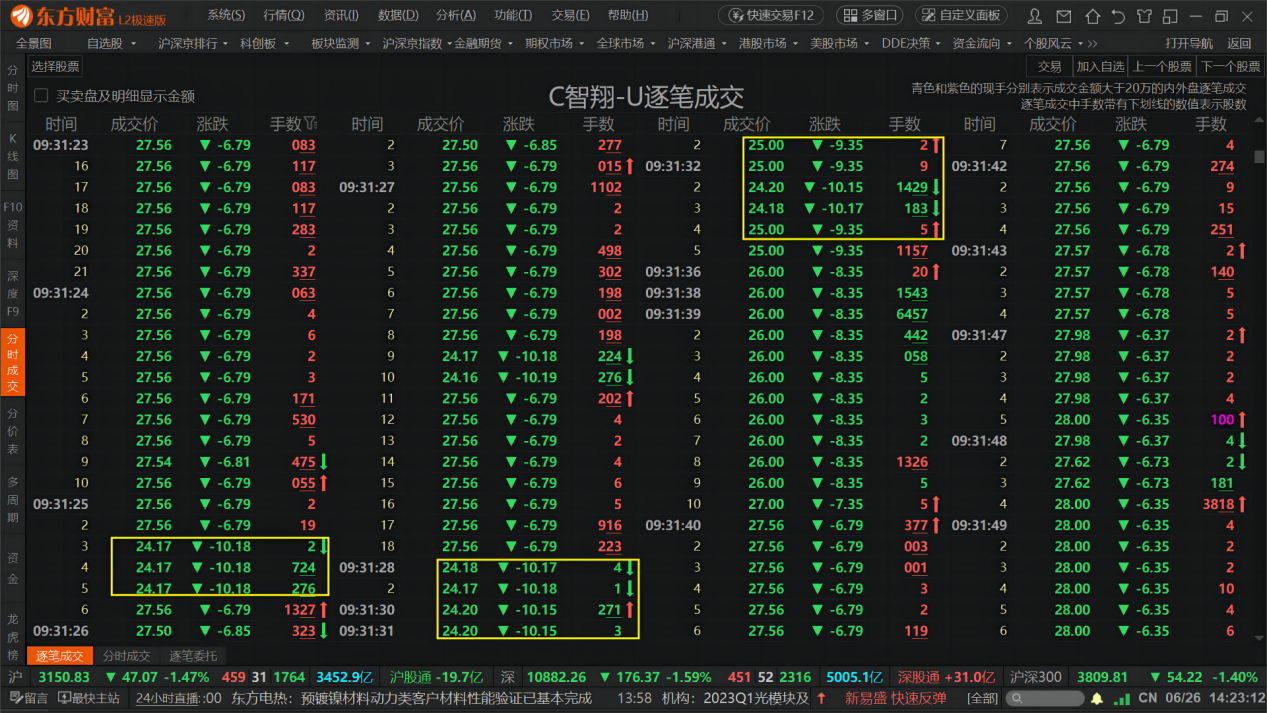Open 分时图 in left sidebar
The width and height of the screenshot is (1267, 713).
[x=13, y=89]
